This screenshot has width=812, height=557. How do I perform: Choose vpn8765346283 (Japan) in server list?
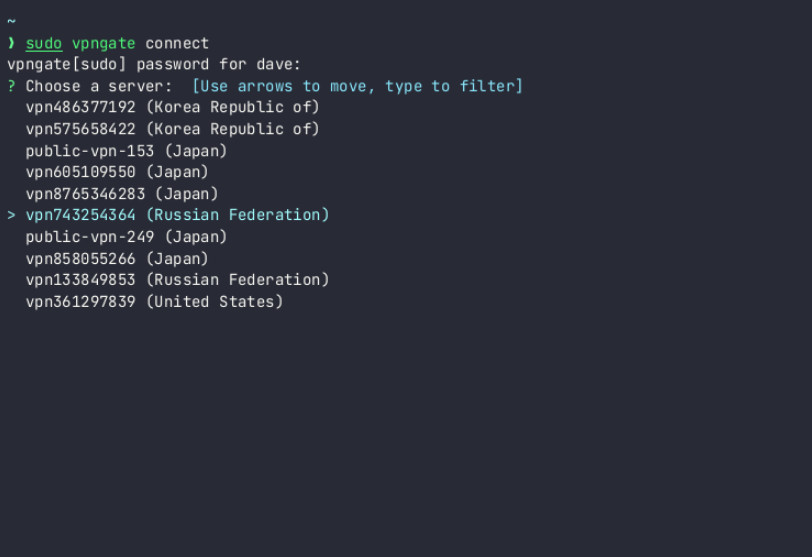[122, 194]
